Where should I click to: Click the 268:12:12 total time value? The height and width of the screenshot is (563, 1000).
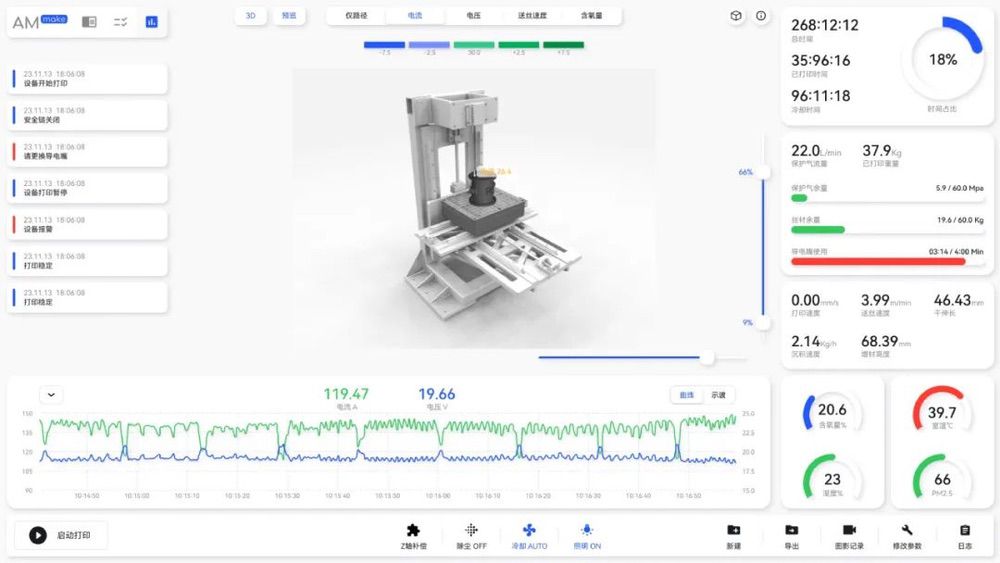[x=825, y=26]
